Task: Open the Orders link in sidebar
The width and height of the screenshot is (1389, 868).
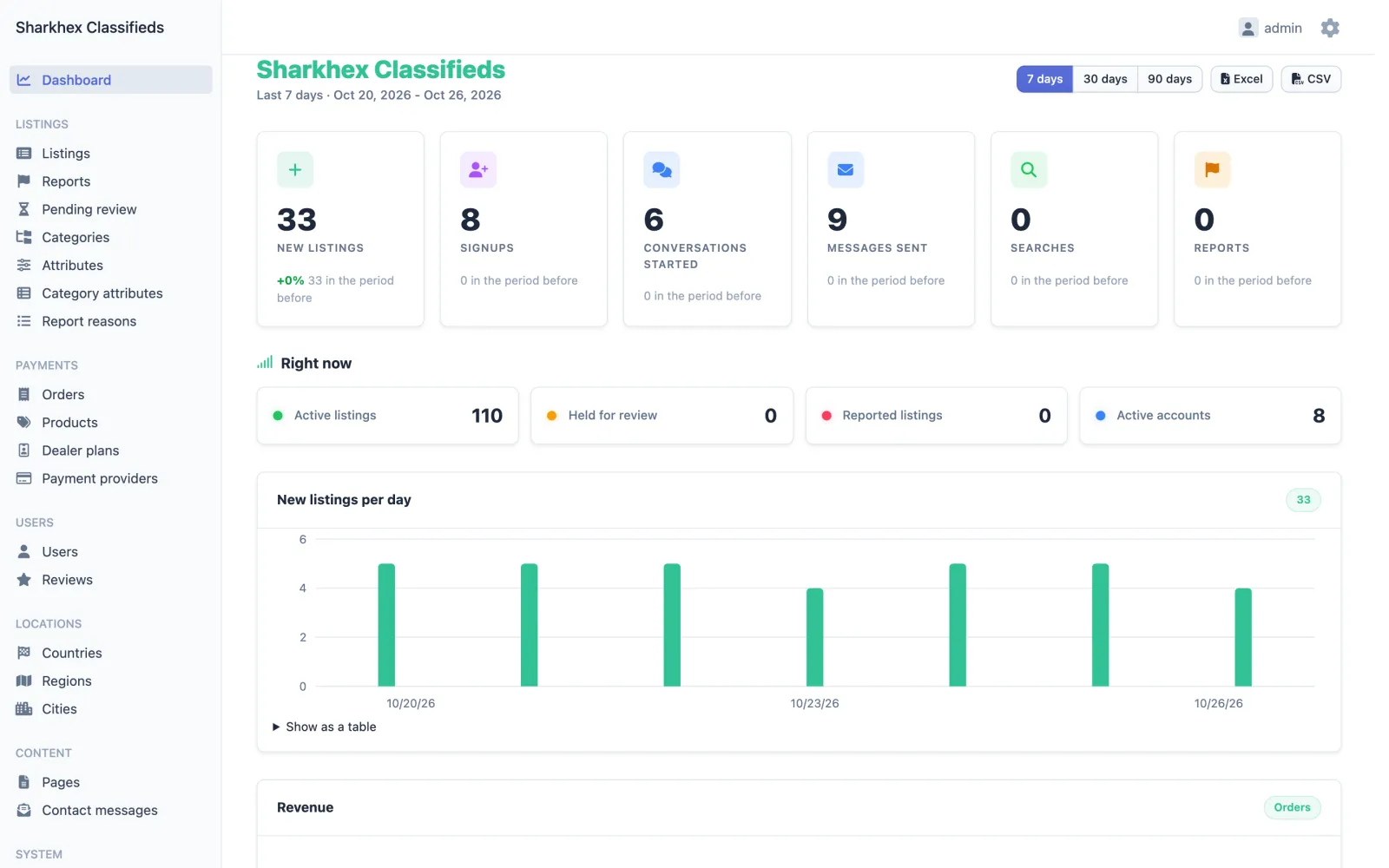Action: [63, 395]
